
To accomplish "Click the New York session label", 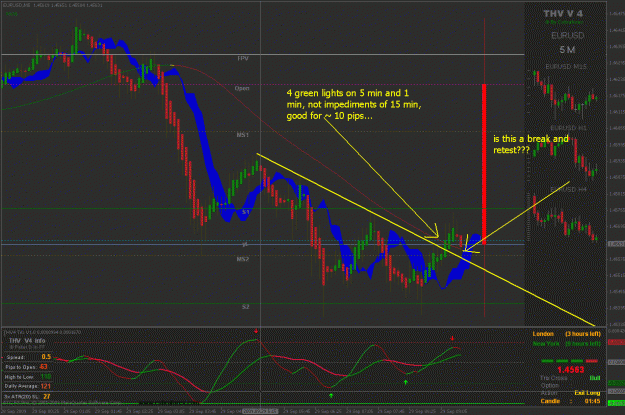I will point(546,343).
